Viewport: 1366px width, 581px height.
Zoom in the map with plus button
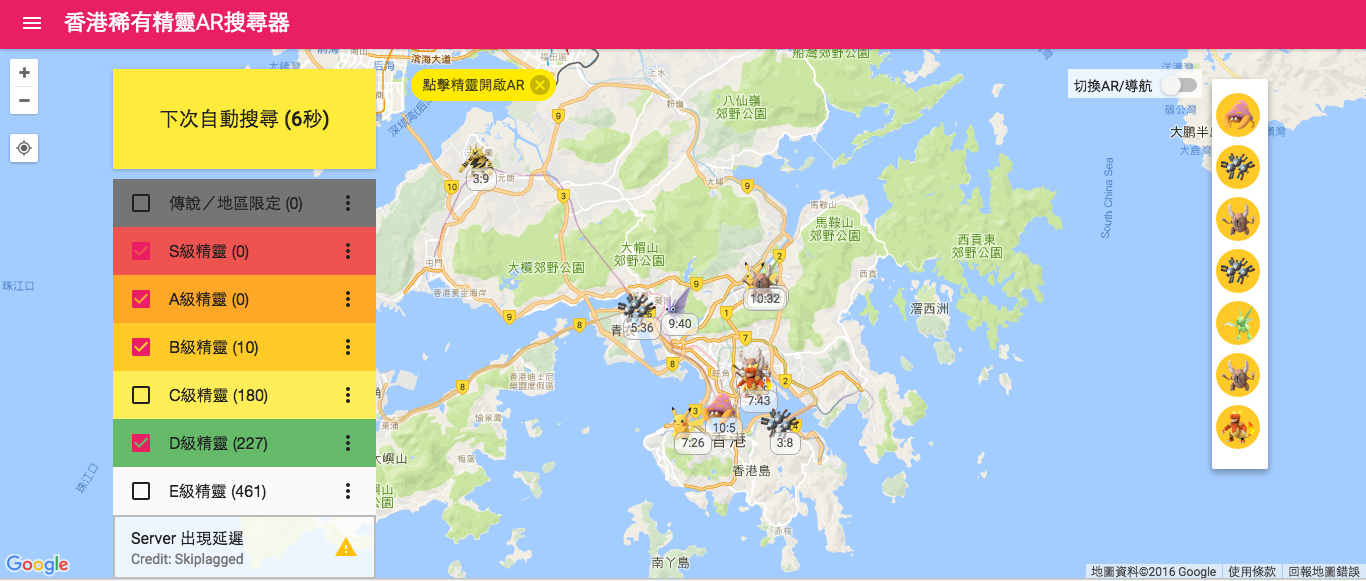coord(25,73)
